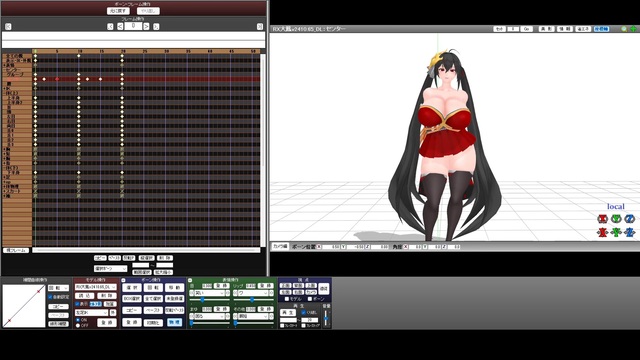The image size is (640, 360).
Task: Open the model selection dropdown
Action: (x=96, y=287)
